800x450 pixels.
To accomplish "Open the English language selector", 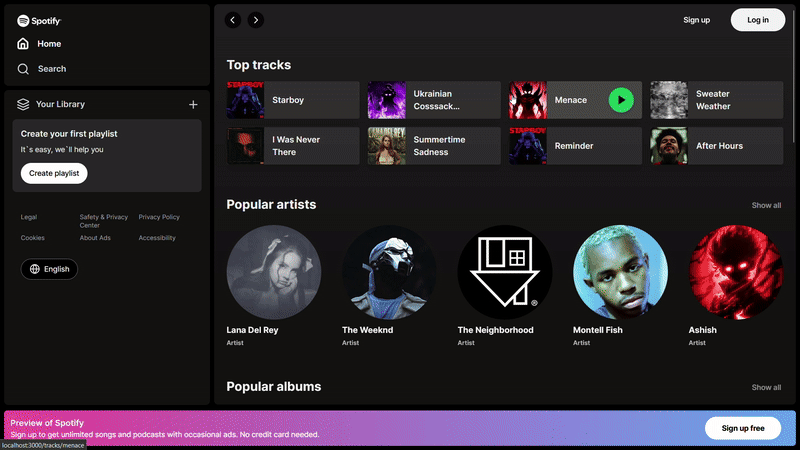I will [x=49, y=269].
